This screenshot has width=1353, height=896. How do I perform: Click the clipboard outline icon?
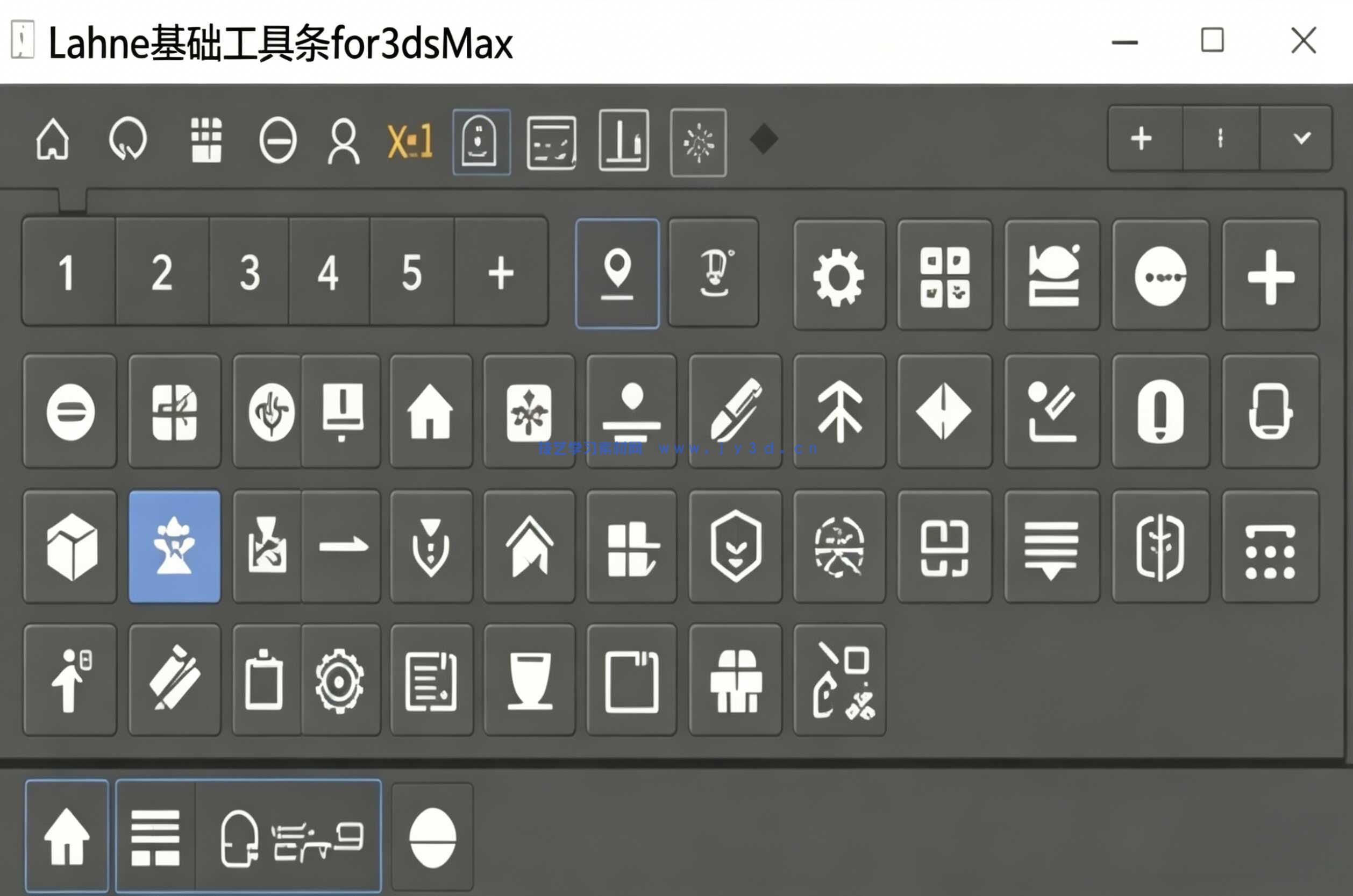(x=267, y=680)
